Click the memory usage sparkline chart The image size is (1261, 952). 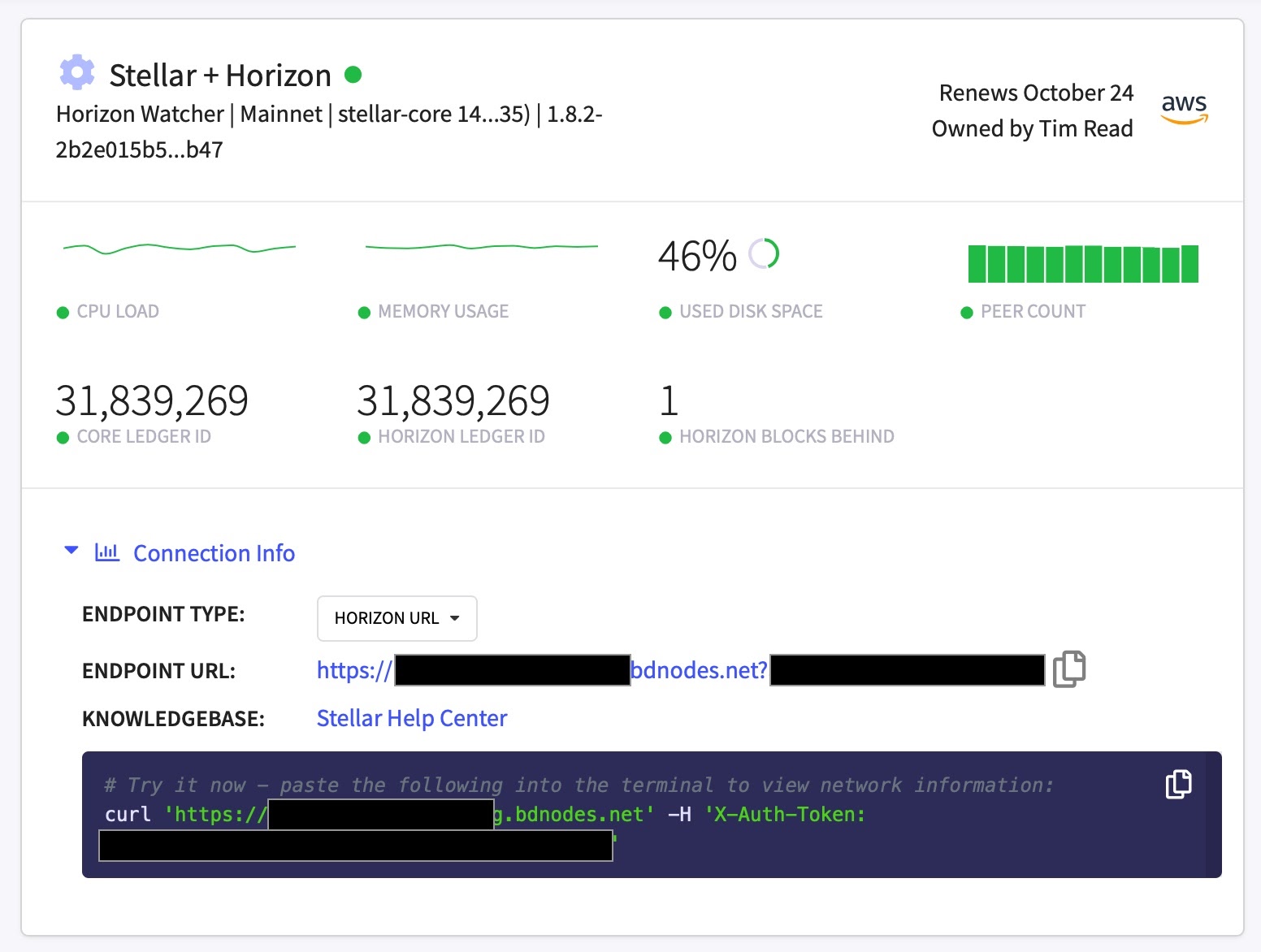[482, 247]
